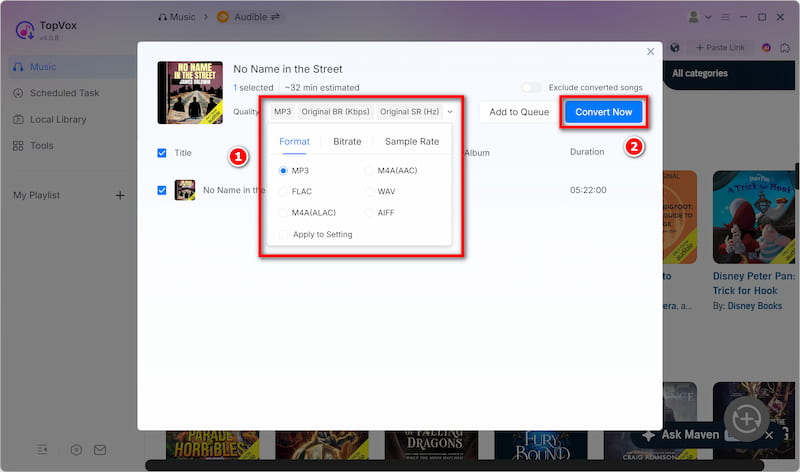Image resolution: width=800 pixels, height=472 pixels.
Task: Click the home icon in toolbar
Action: (785, 47)
